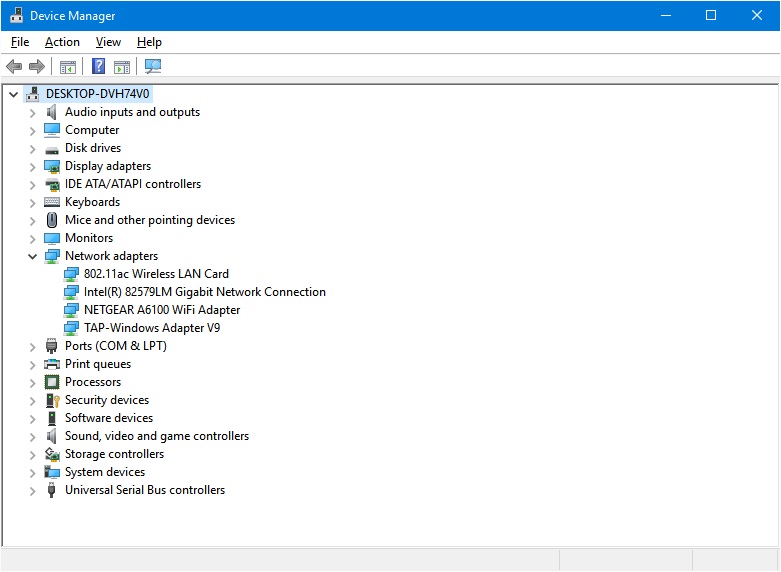Click the Intel 82579LM adapter icon
Image resolution: width=781 pixels, height=572 pixels.
coord(71,292)
